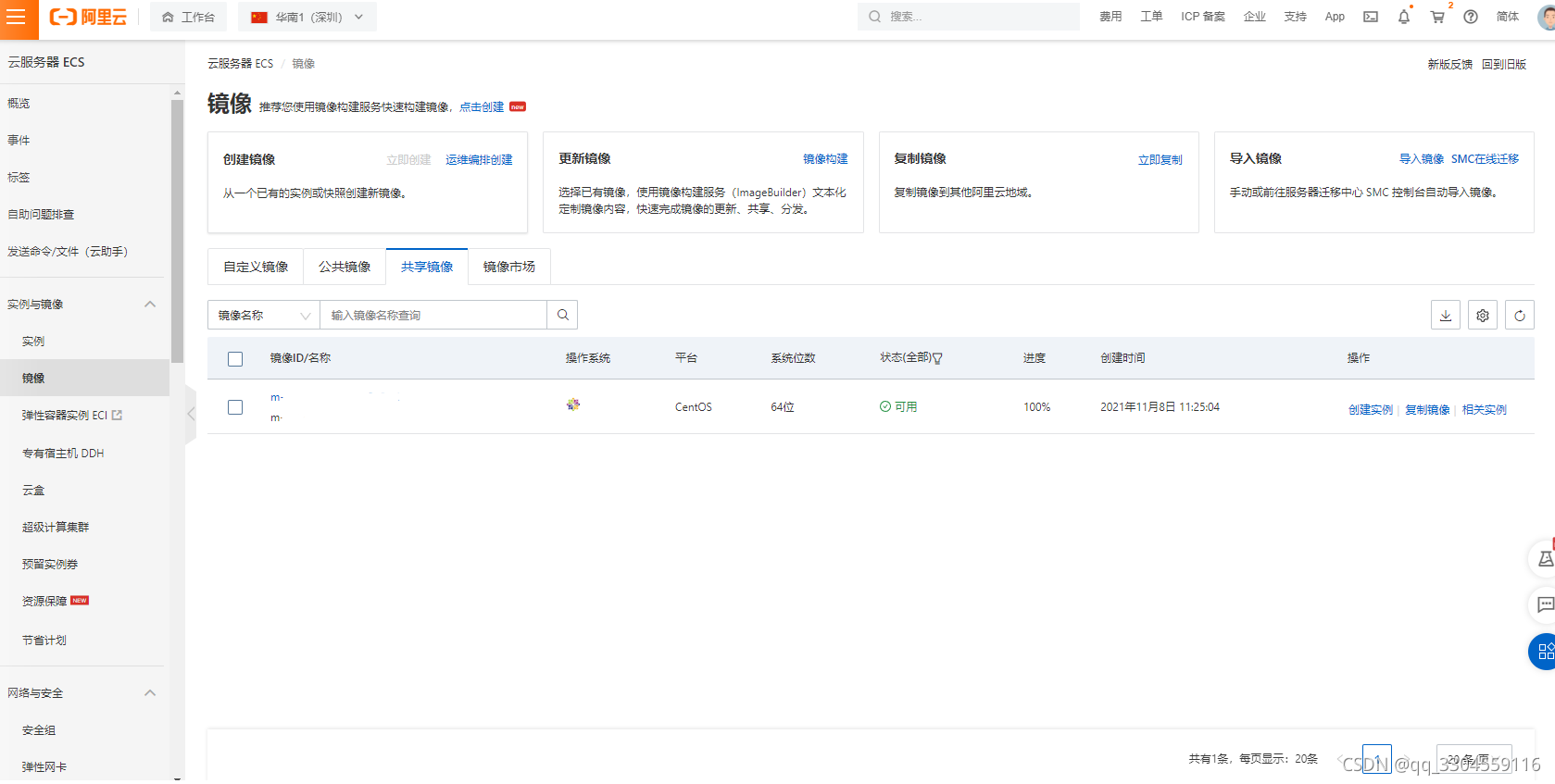Screen dimensions: 1555x784
Task: Open the 企业 menu
Action: 1255,17
